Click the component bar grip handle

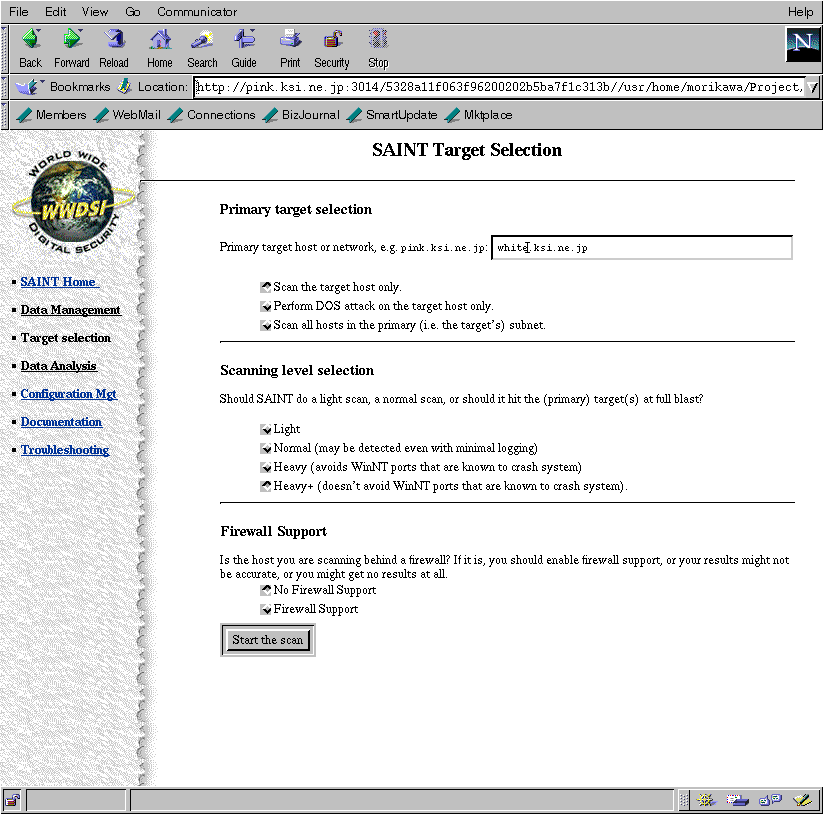click(x=683, y=800)
